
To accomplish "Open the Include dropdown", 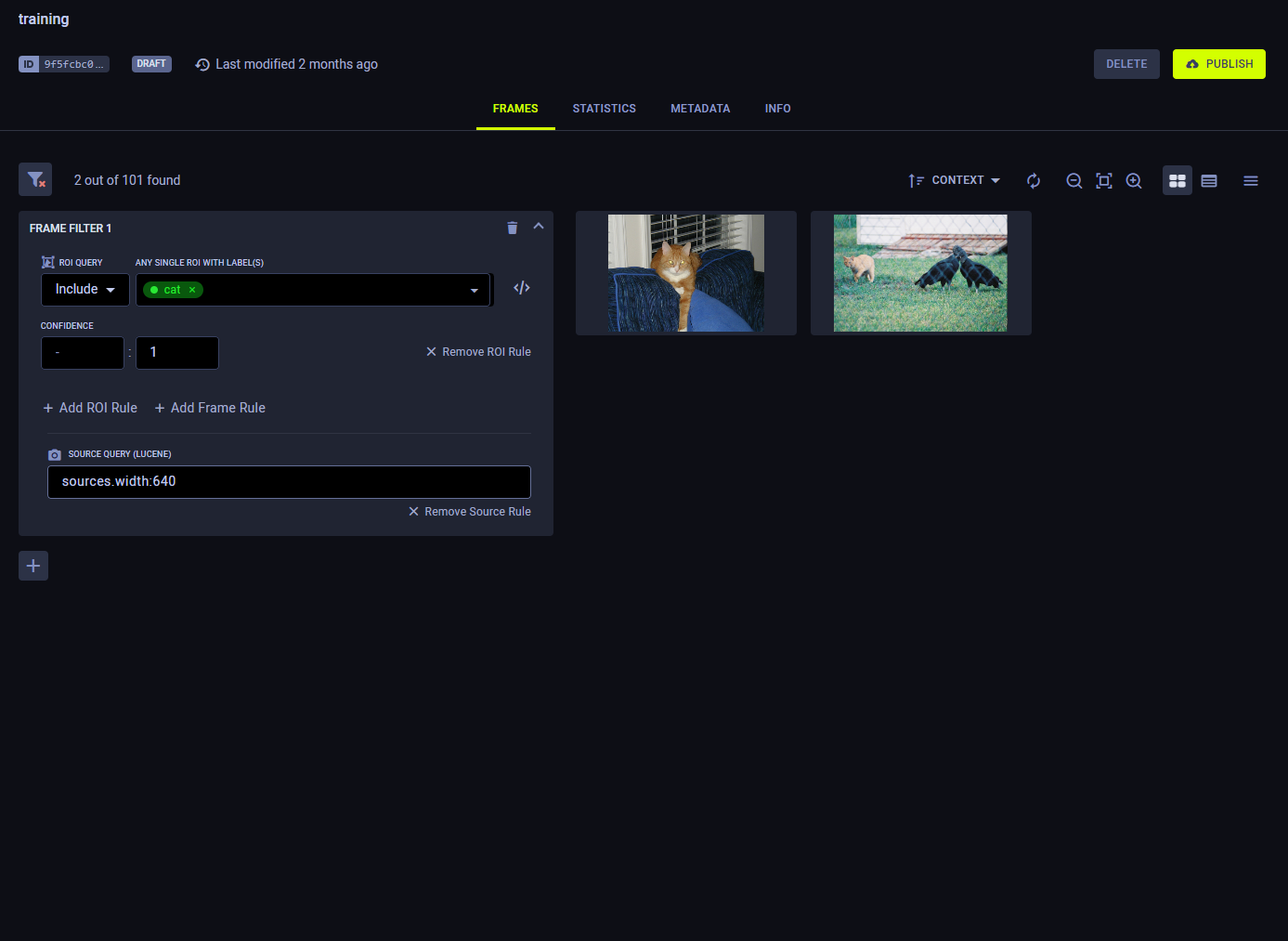I will point(85,290).
